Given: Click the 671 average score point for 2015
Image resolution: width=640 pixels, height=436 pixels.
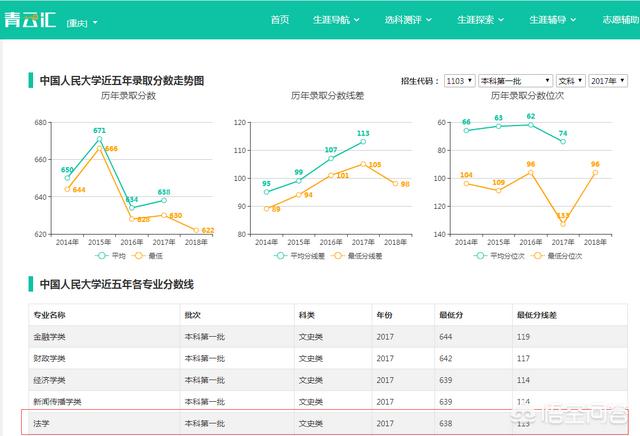Looking at the screenshot, I should click(x=99, y=139).
